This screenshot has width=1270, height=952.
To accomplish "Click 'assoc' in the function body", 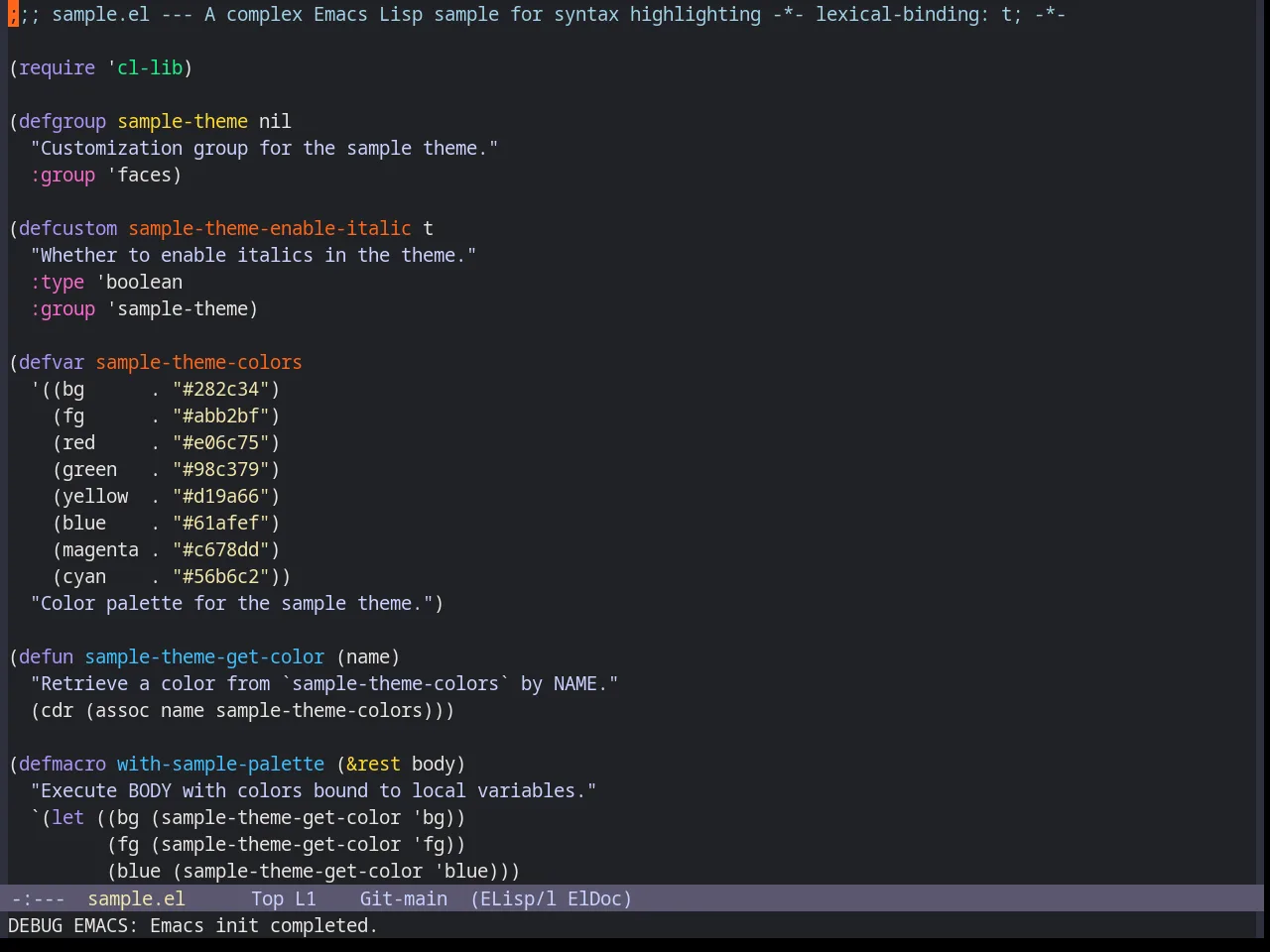I will 122,710.
